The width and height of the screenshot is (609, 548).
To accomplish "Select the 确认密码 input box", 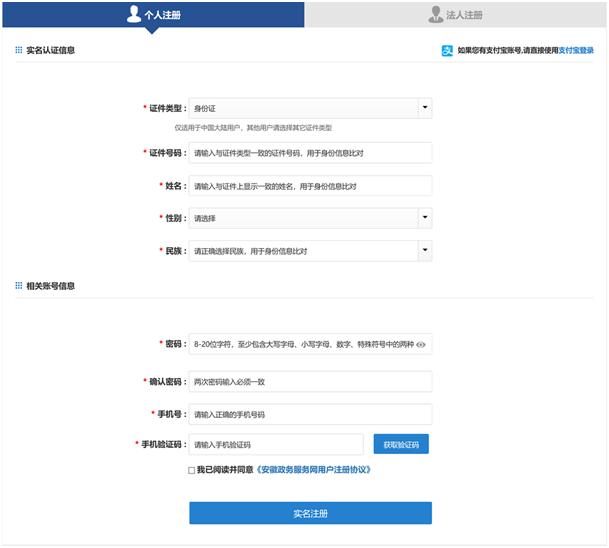I will (310, 382).
